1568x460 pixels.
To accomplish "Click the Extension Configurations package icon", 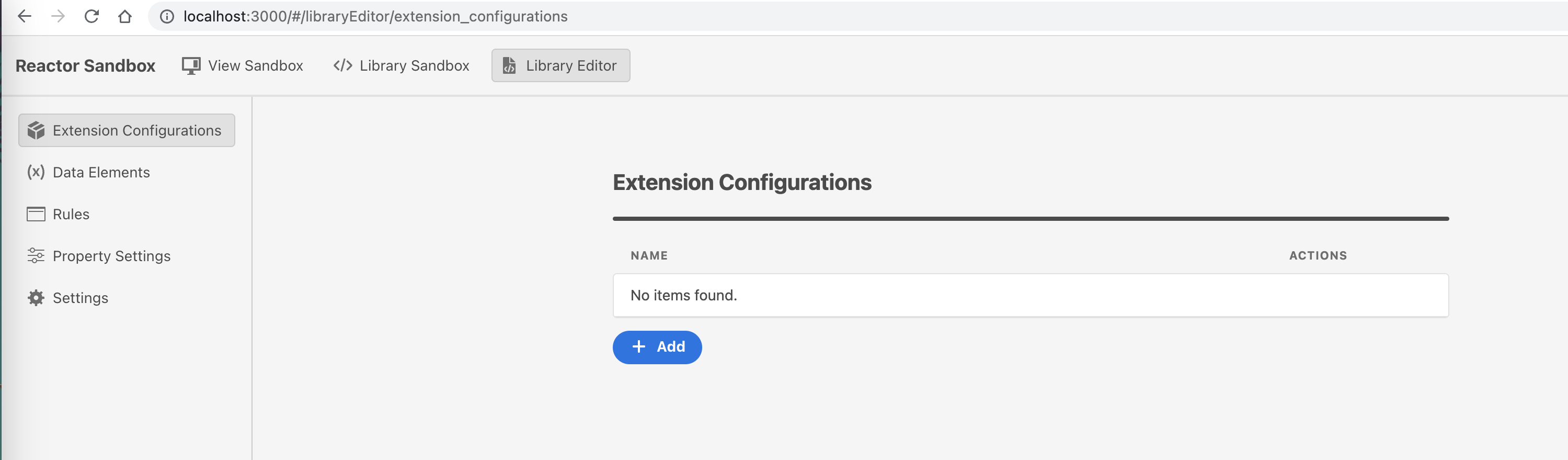I will point(37,130).
